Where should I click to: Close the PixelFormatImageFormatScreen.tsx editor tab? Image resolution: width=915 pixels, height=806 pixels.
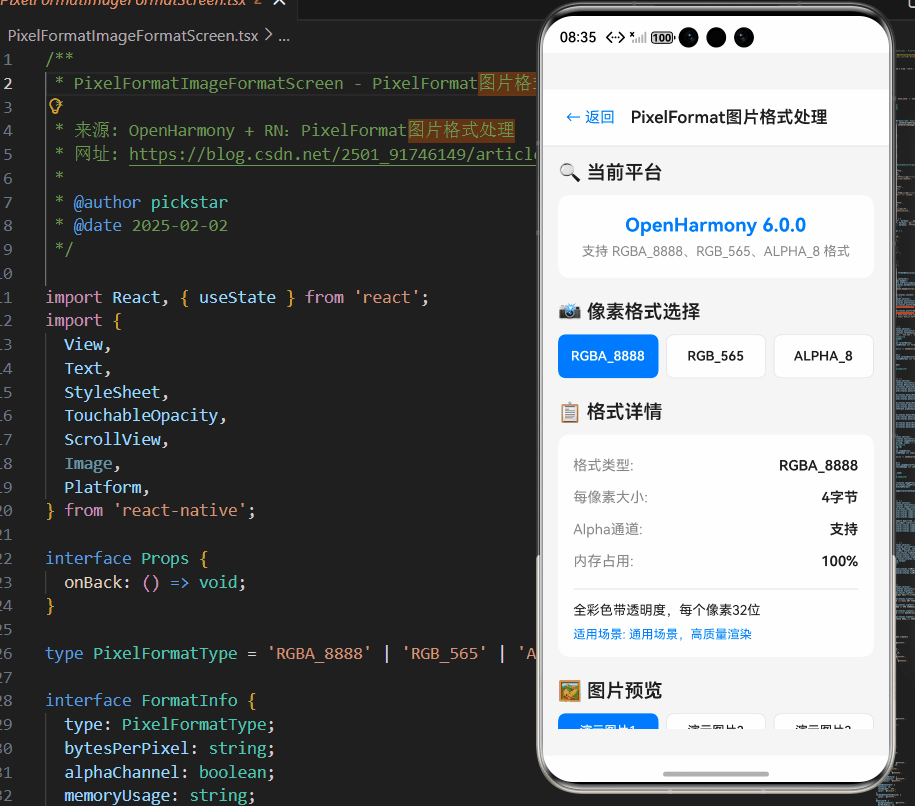coord(280,2)
